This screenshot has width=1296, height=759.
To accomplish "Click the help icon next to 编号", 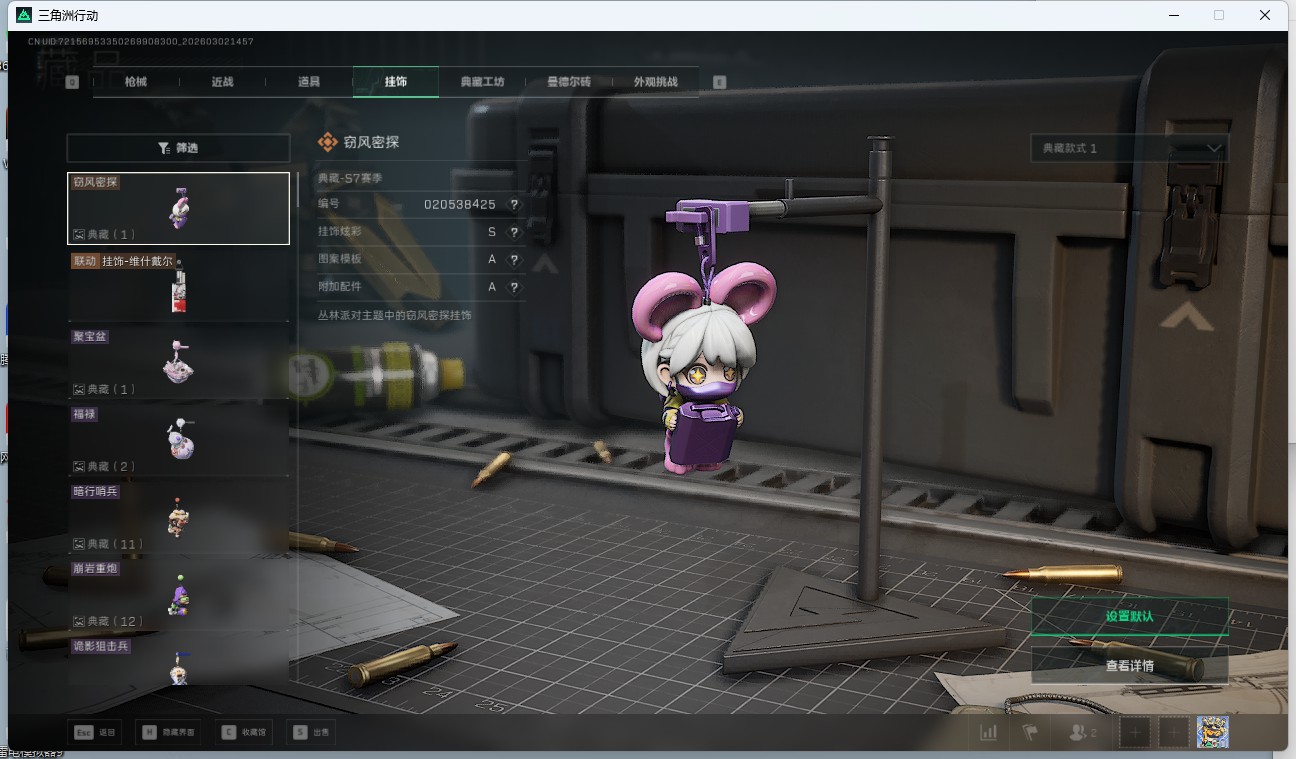I will pyautogui.click(x=514, y=204).
